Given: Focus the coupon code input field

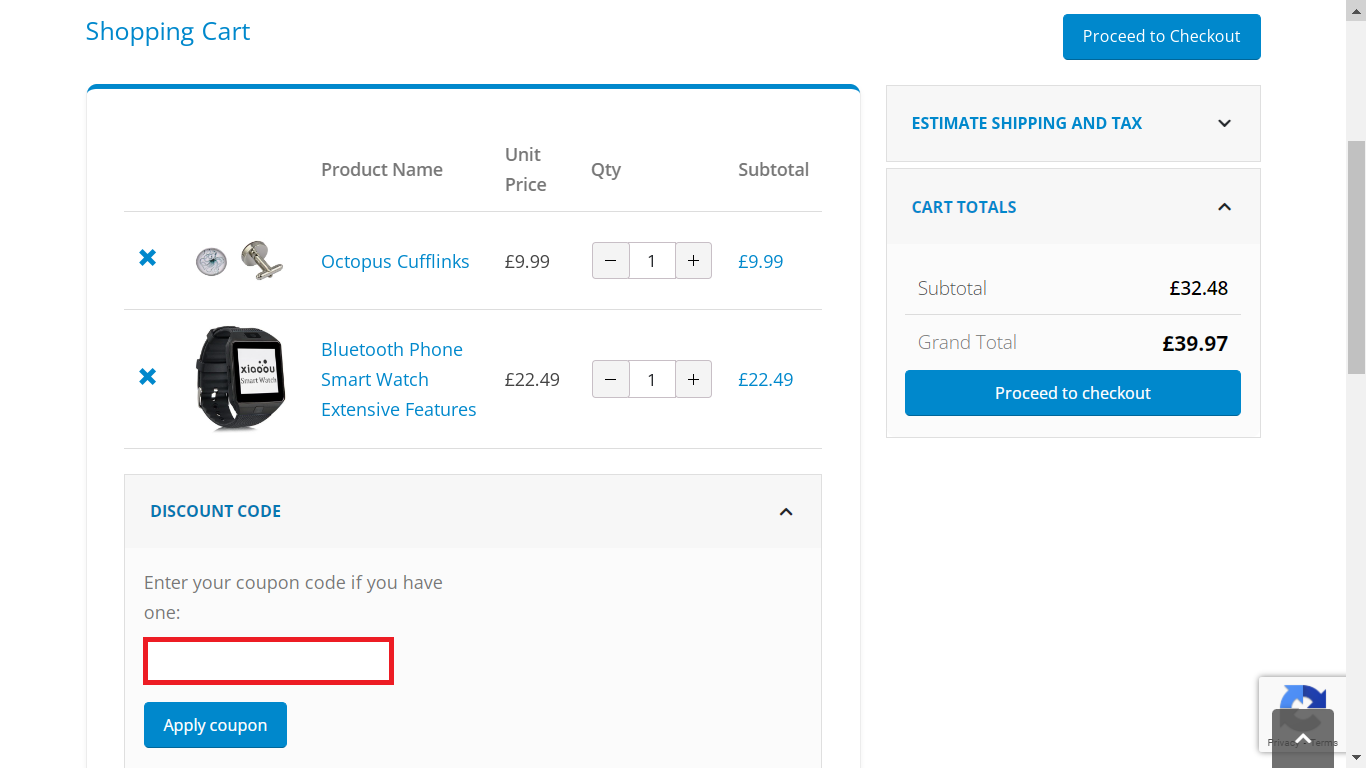Looking at the screenshot, I should 268,661.
